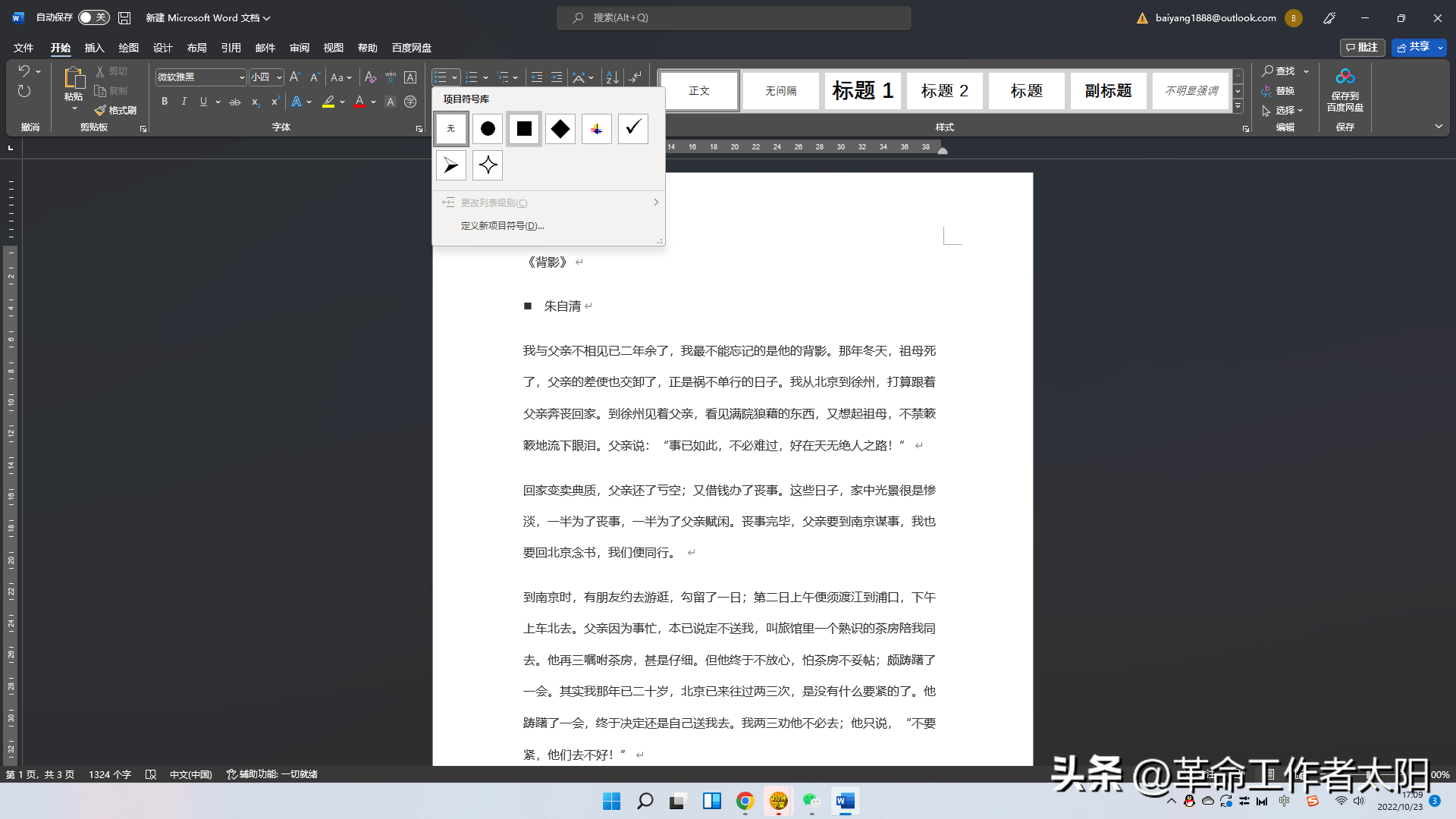Toggle the AutoSave switch
This screenshot has height=819, width=1456.
pos(94,17)
